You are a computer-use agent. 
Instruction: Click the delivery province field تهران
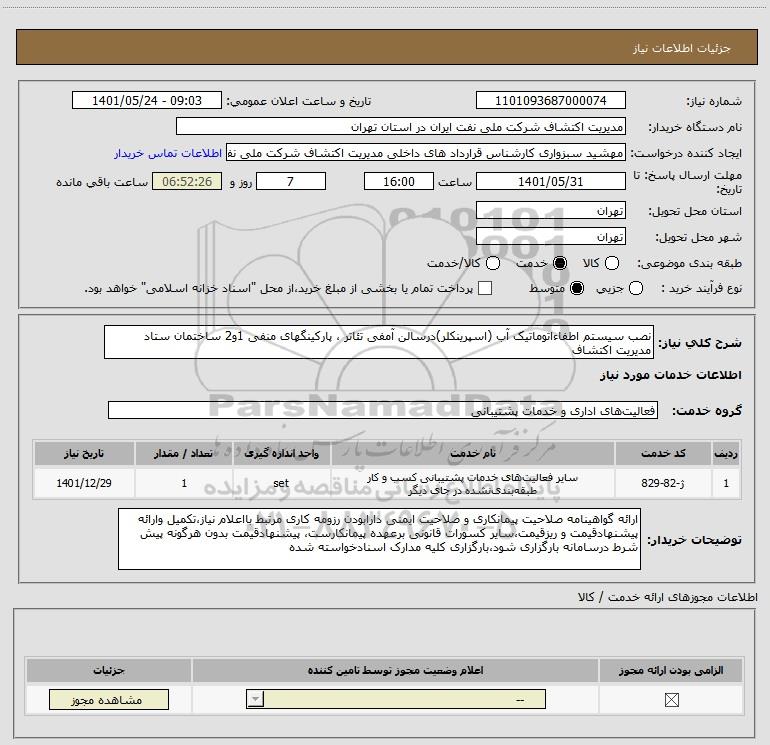point(550,211)
